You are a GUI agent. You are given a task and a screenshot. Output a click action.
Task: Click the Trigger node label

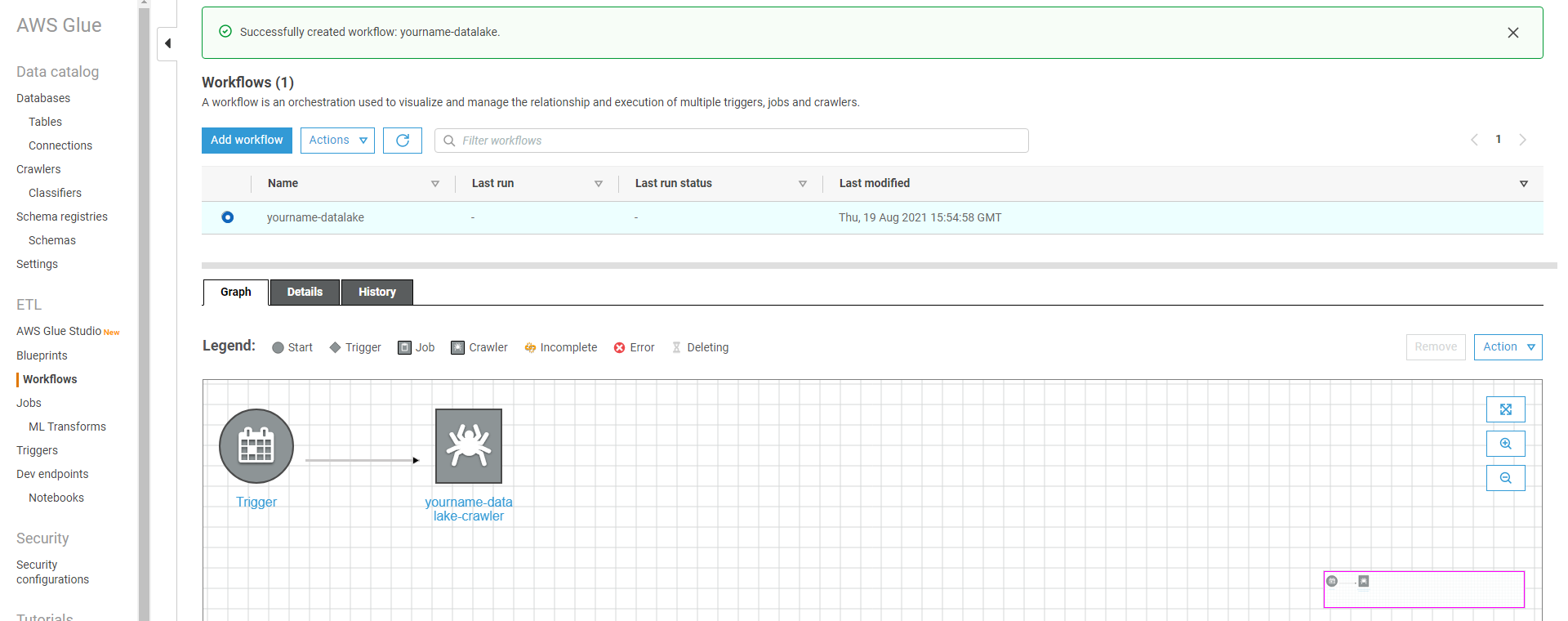[256, 502]
